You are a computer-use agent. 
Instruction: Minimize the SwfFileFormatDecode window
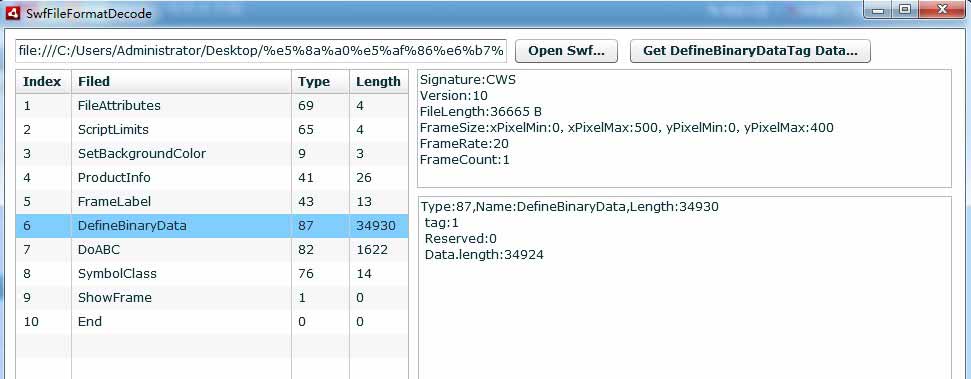pyautogui.click(x=878, y=10)
